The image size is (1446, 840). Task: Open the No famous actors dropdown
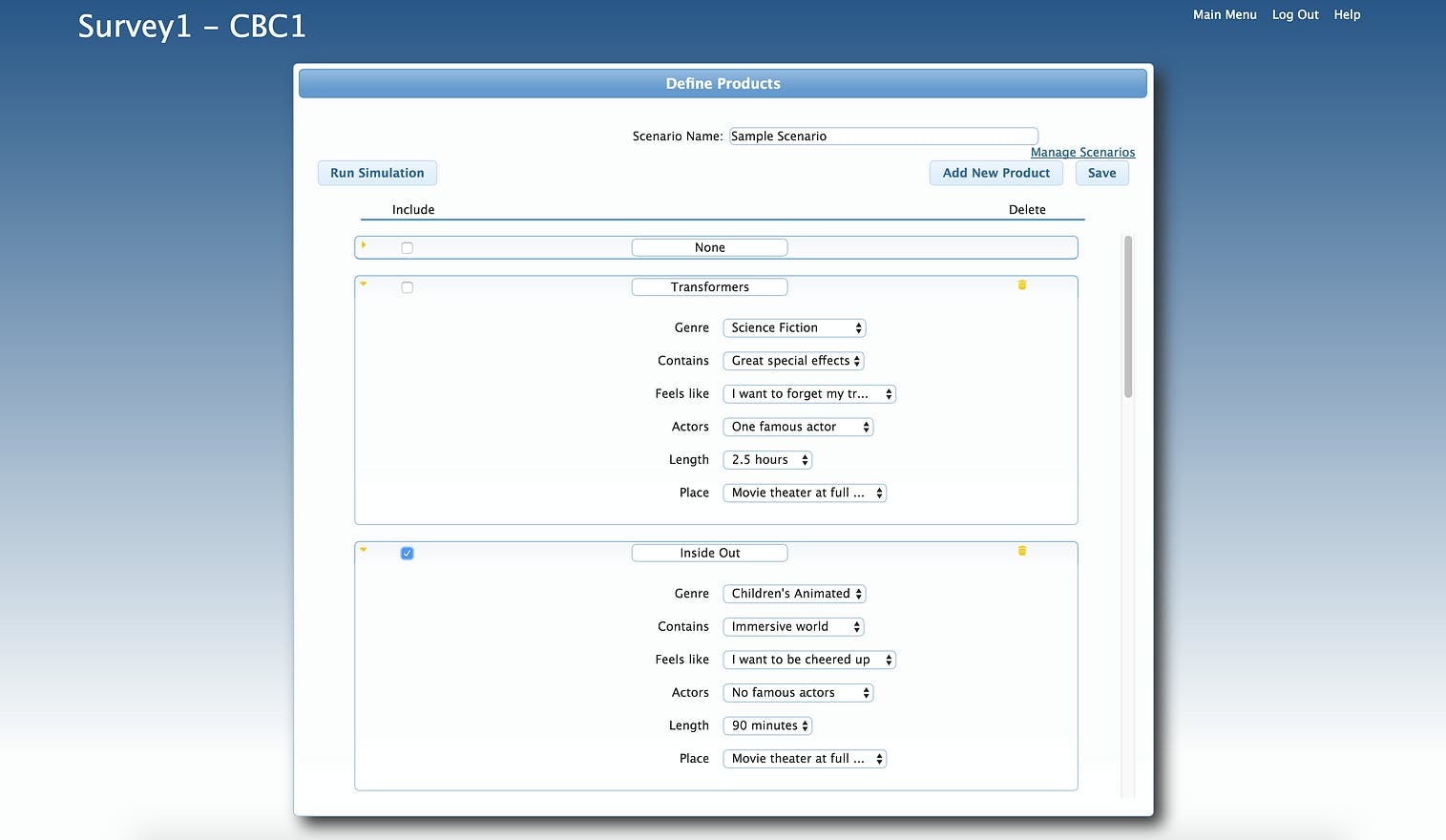pyautogui.click(x=799, y=693)
